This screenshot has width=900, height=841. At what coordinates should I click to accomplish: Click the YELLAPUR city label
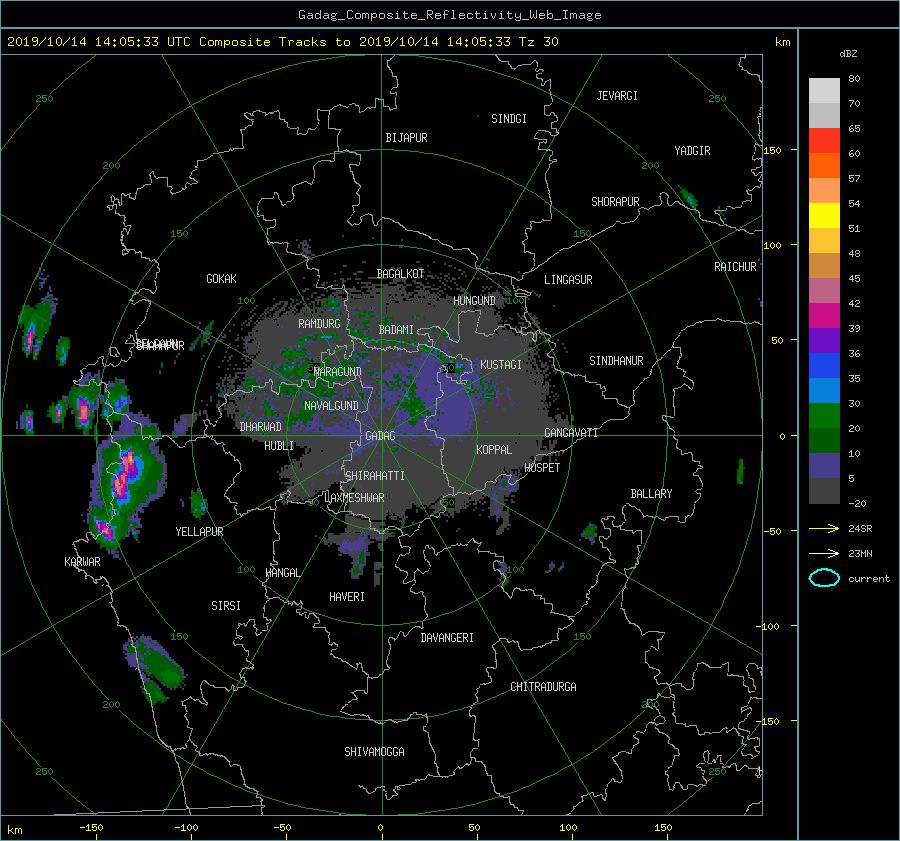[x=199, y=532]
